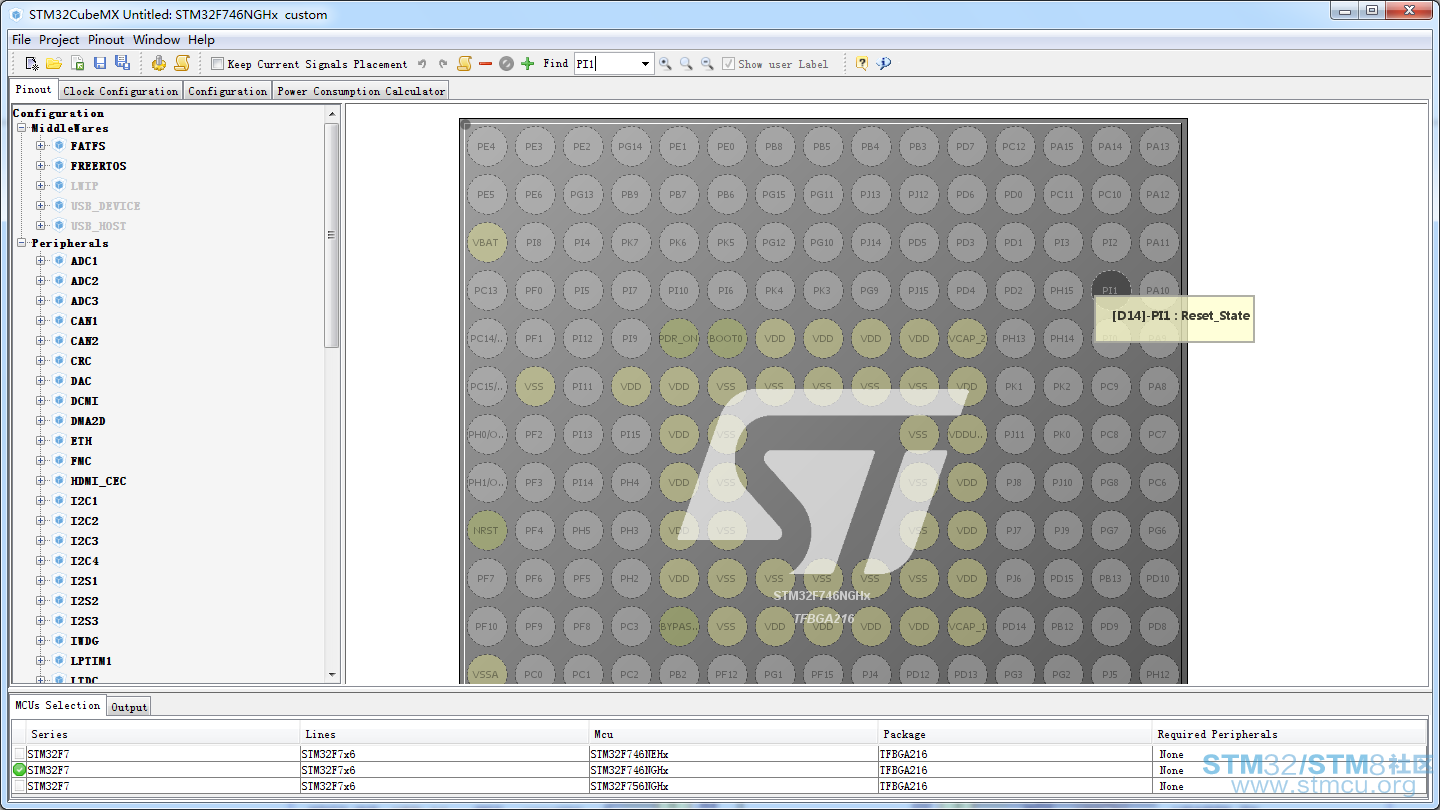Open the Configuration tab
This screenshot has height=810, width=1440.
228,91
